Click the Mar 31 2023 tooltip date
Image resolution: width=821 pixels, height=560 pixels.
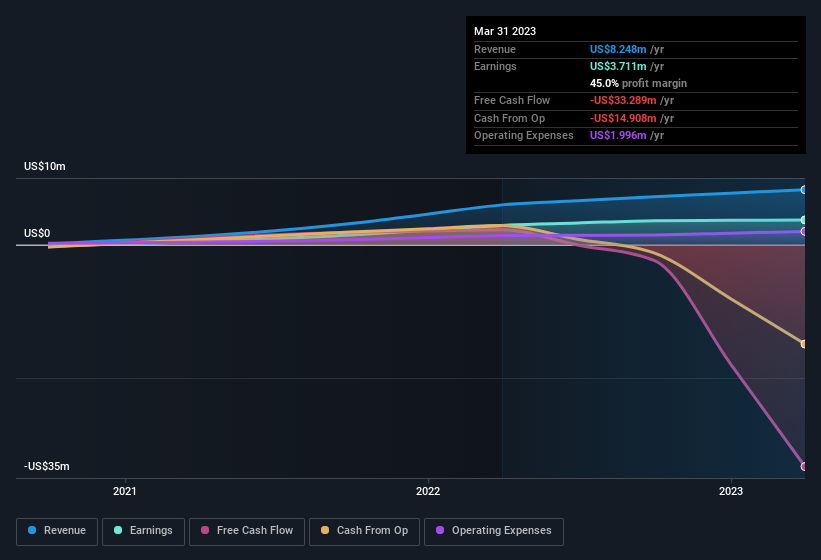505,31
